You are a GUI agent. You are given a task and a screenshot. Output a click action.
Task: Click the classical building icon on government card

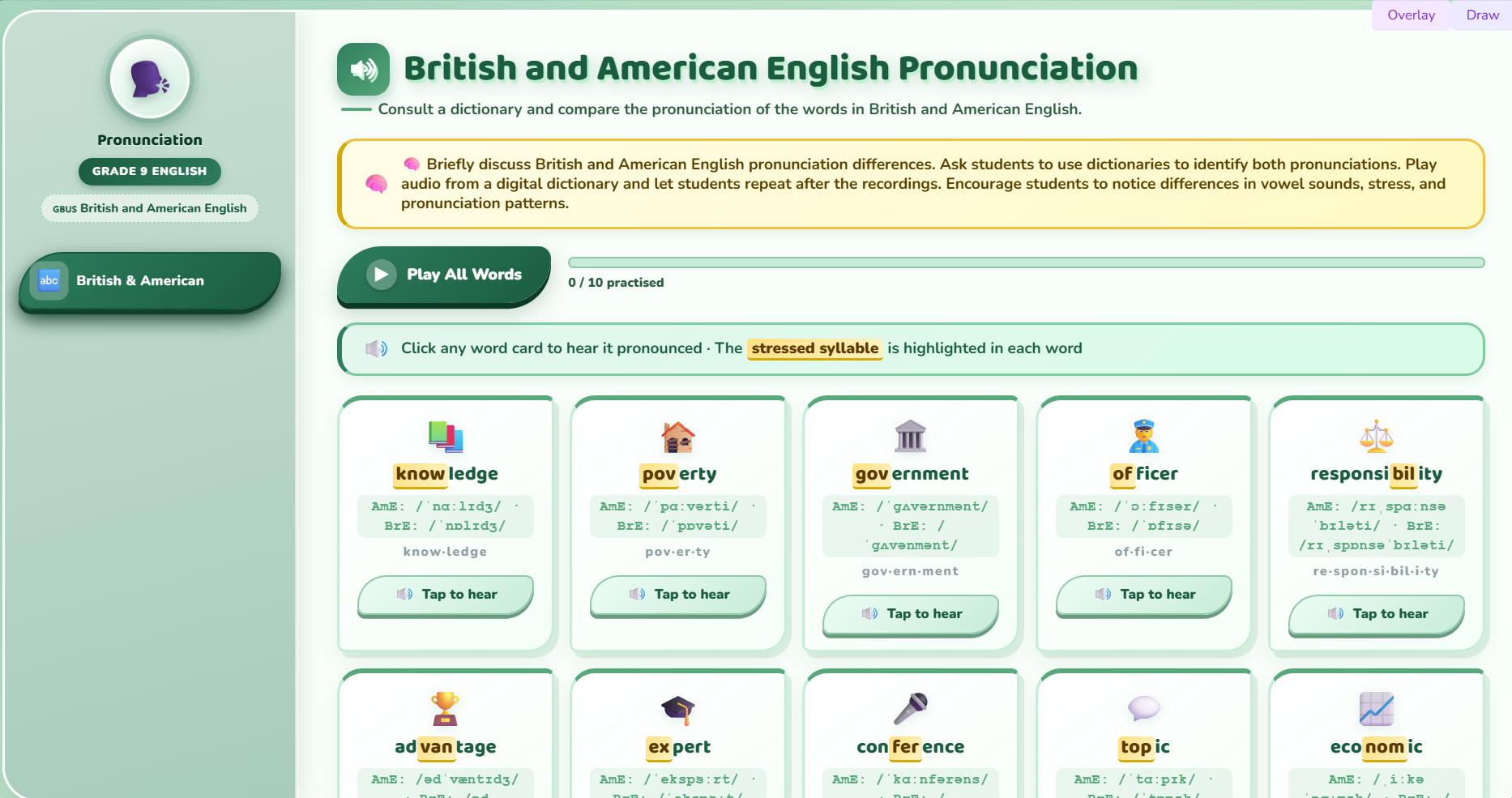tap(911, 437)
